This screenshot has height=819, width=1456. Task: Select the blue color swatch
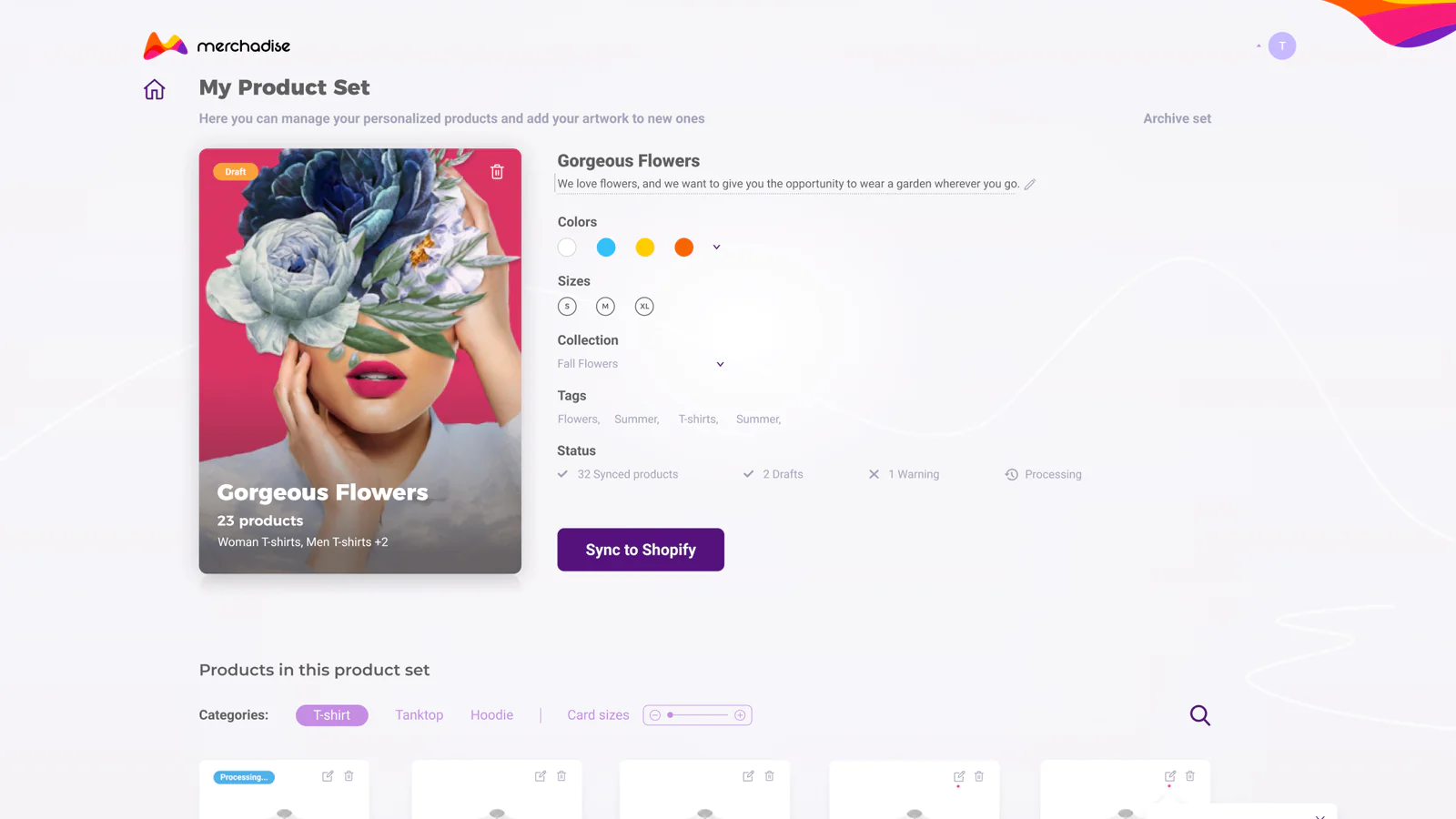point(606,248)
